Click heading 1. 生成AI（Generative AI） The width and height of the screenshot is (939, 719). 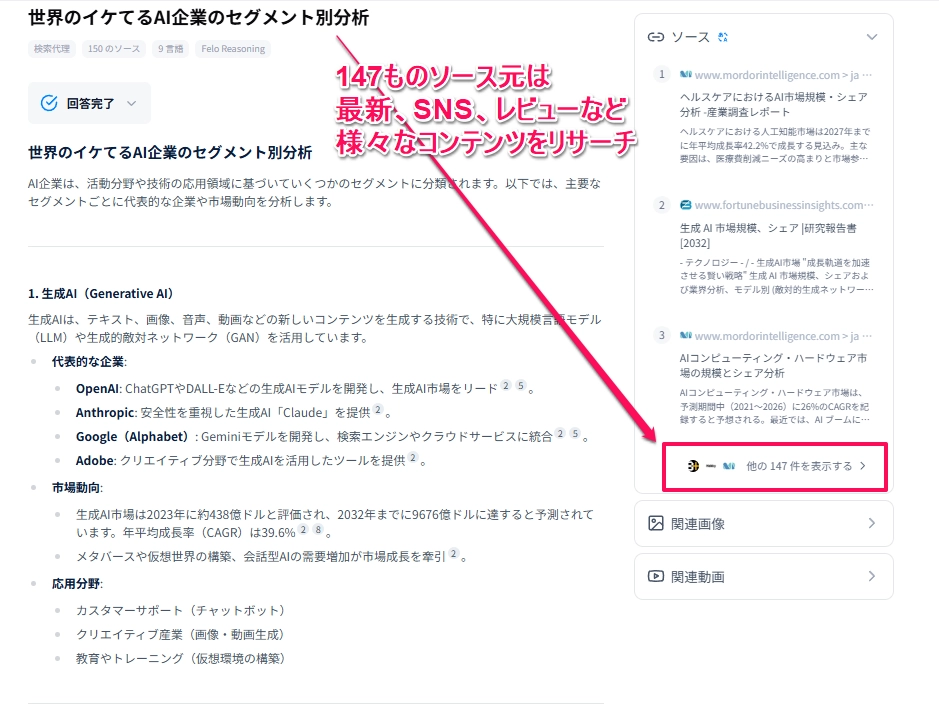[101, 294]
